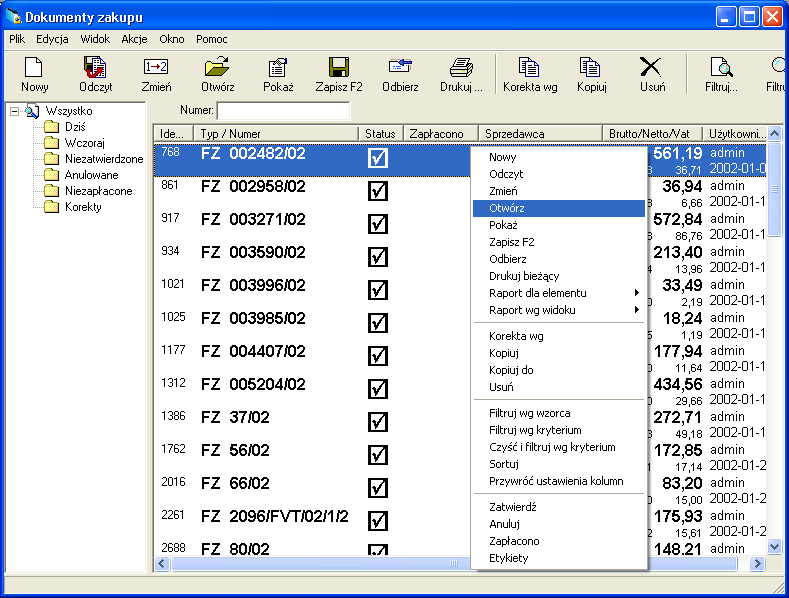Select the Korekty folder
The image size is (789, 598).
point(83,207)
